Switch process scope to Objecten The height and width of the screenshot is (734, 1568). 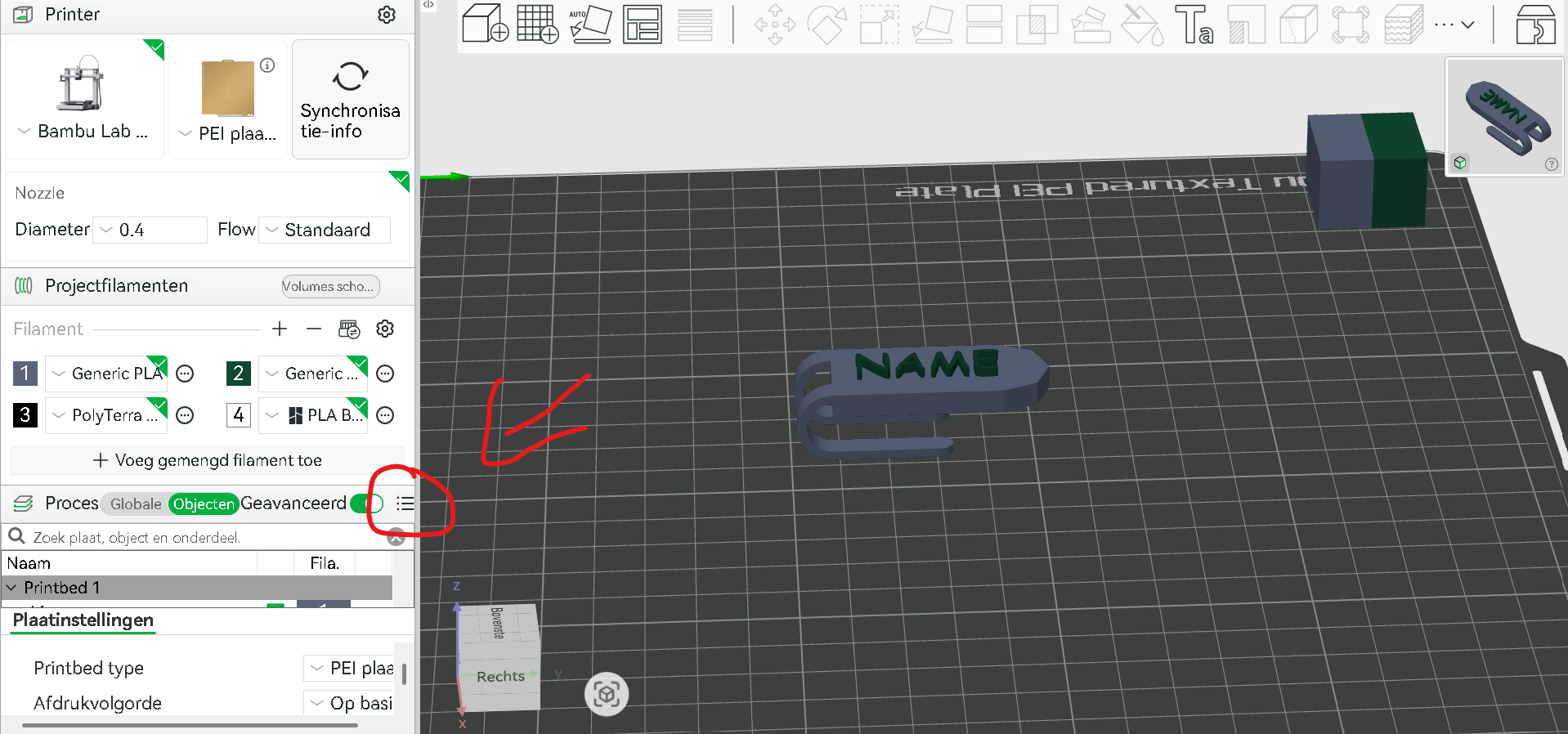(204, 504)
